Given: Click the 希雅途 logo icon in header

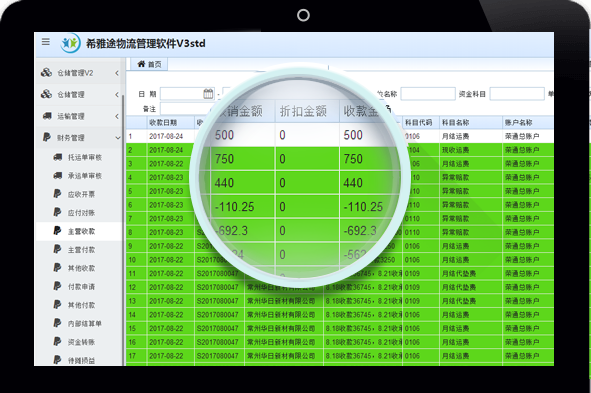Looking at the screenshot, I should (x=70, y=44).
